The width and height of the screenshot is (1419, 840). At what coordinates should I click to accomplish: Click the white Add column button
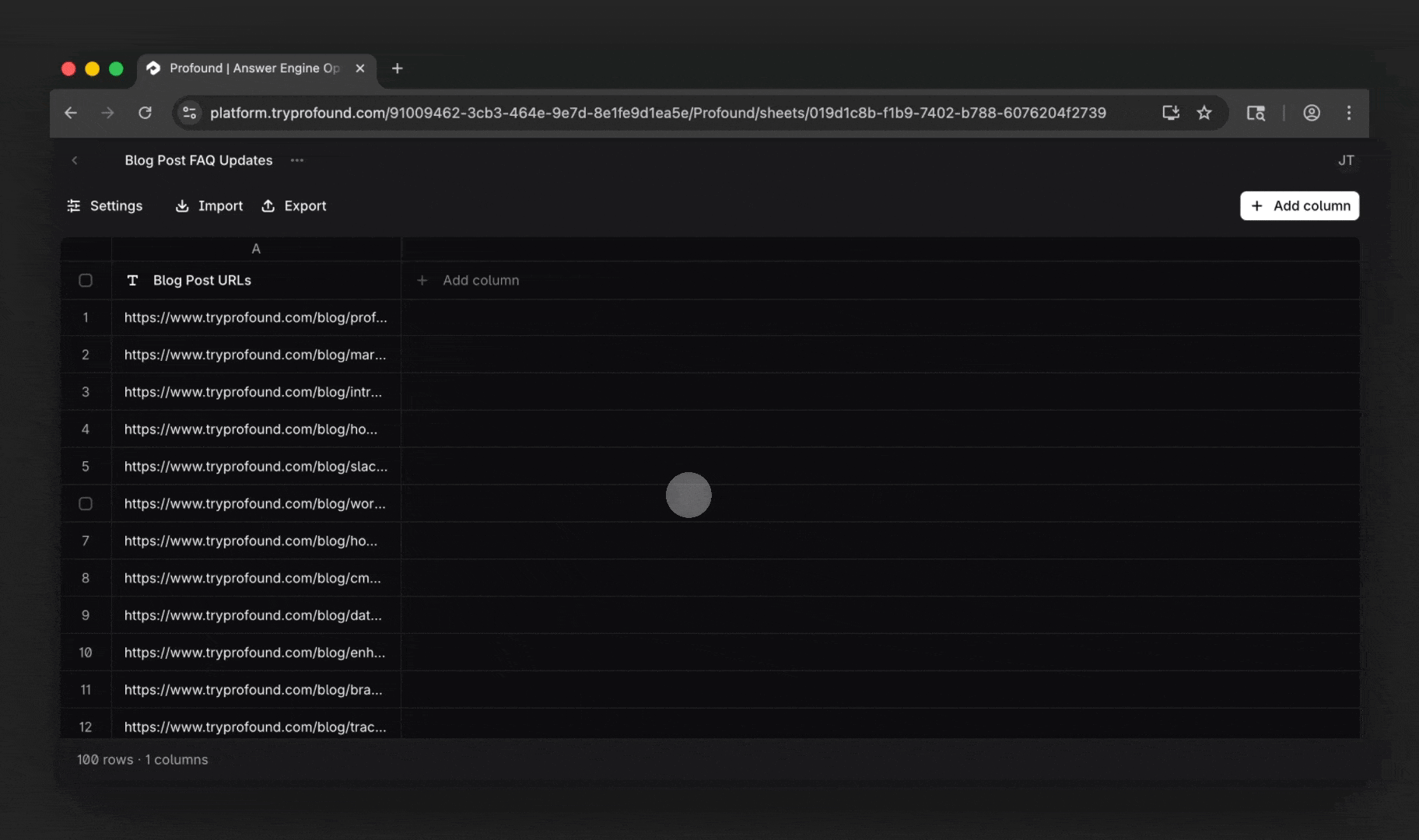click(x=1299, y=206)
